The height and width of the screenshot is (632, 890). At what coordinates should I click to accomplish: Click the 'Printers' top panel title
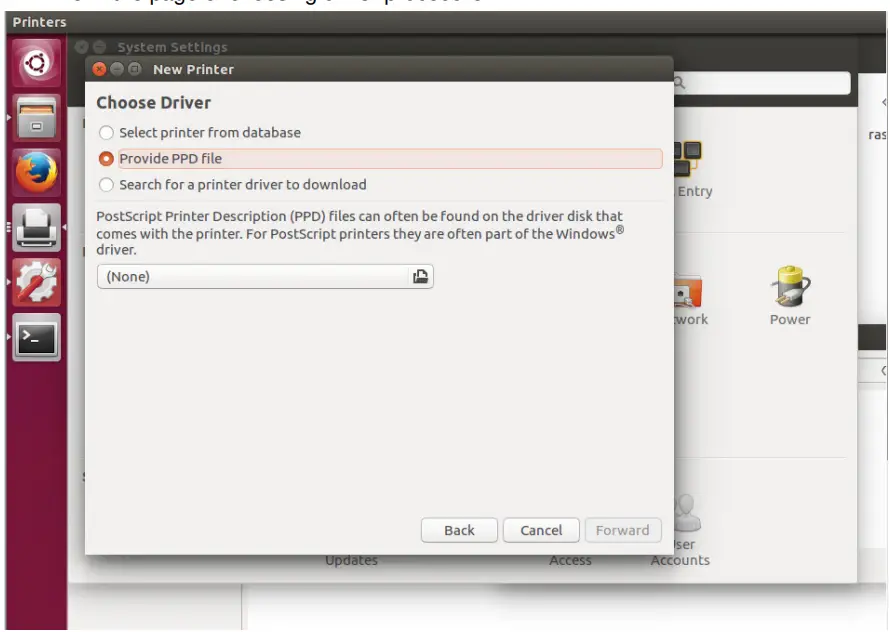click(x=39, y=22)
